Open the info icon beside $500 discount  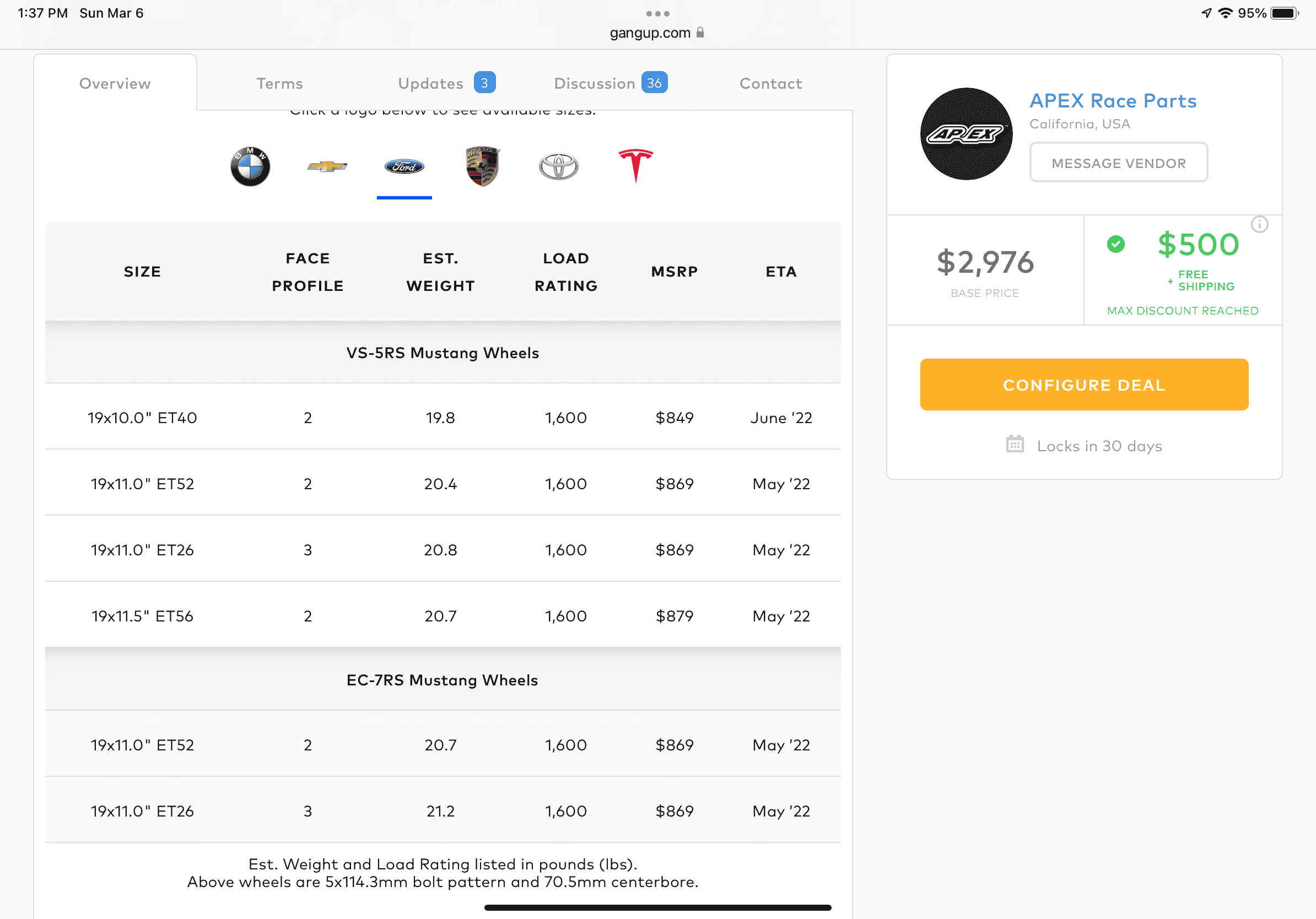[1259, 224]
